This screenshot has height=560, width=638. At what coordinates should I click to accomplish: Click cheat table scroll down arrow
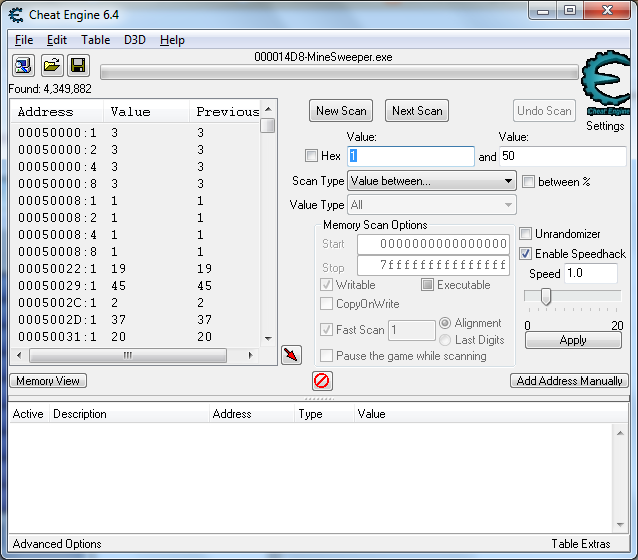pos(620,525)
